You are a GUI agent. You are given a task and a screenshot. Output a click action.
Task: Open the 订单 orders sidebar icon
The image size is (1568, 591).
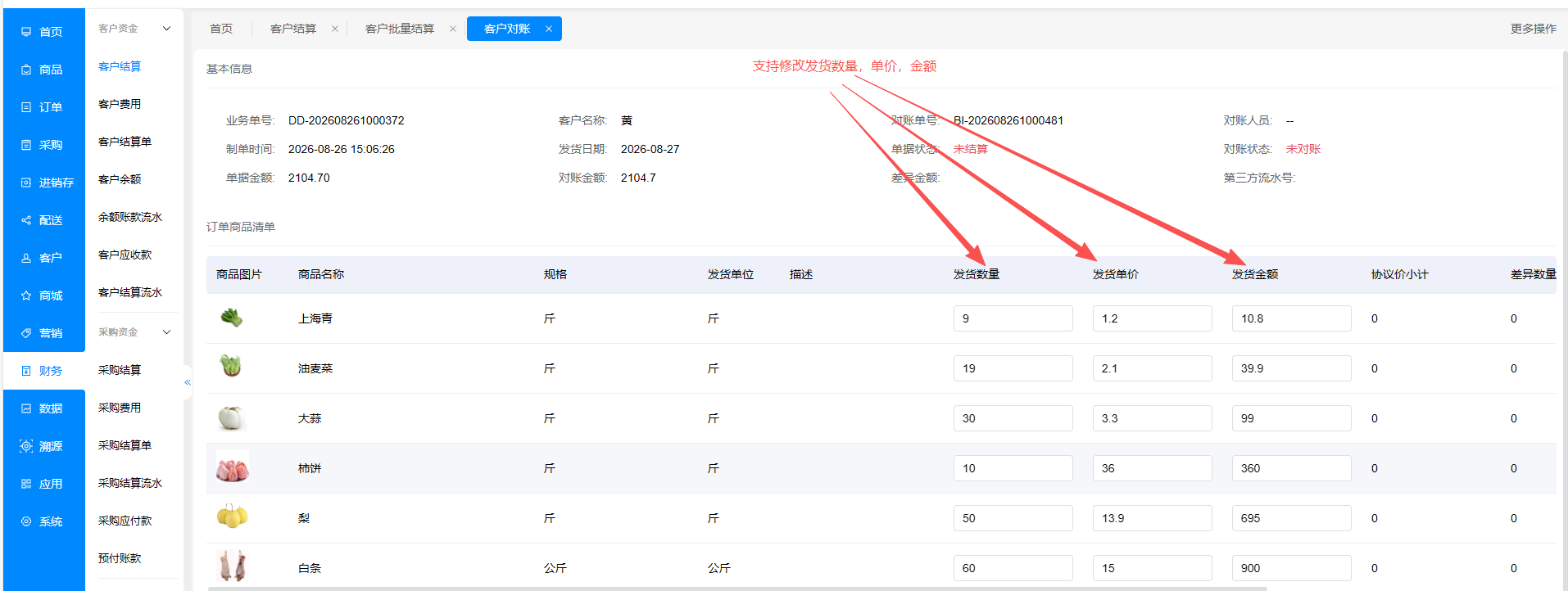(26, 107)
